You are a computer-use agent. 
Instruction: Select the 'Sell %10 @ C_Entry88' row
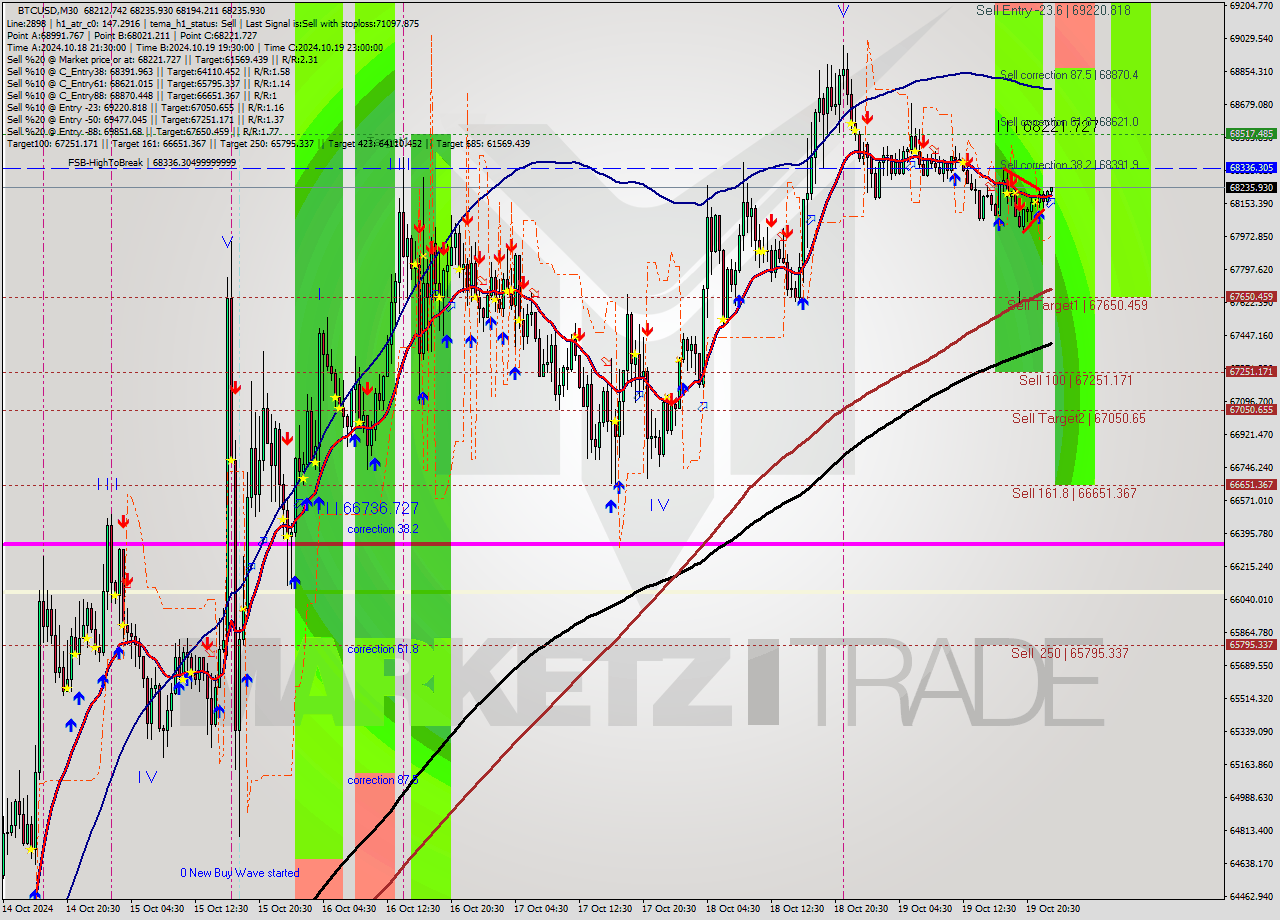(140, 95)
